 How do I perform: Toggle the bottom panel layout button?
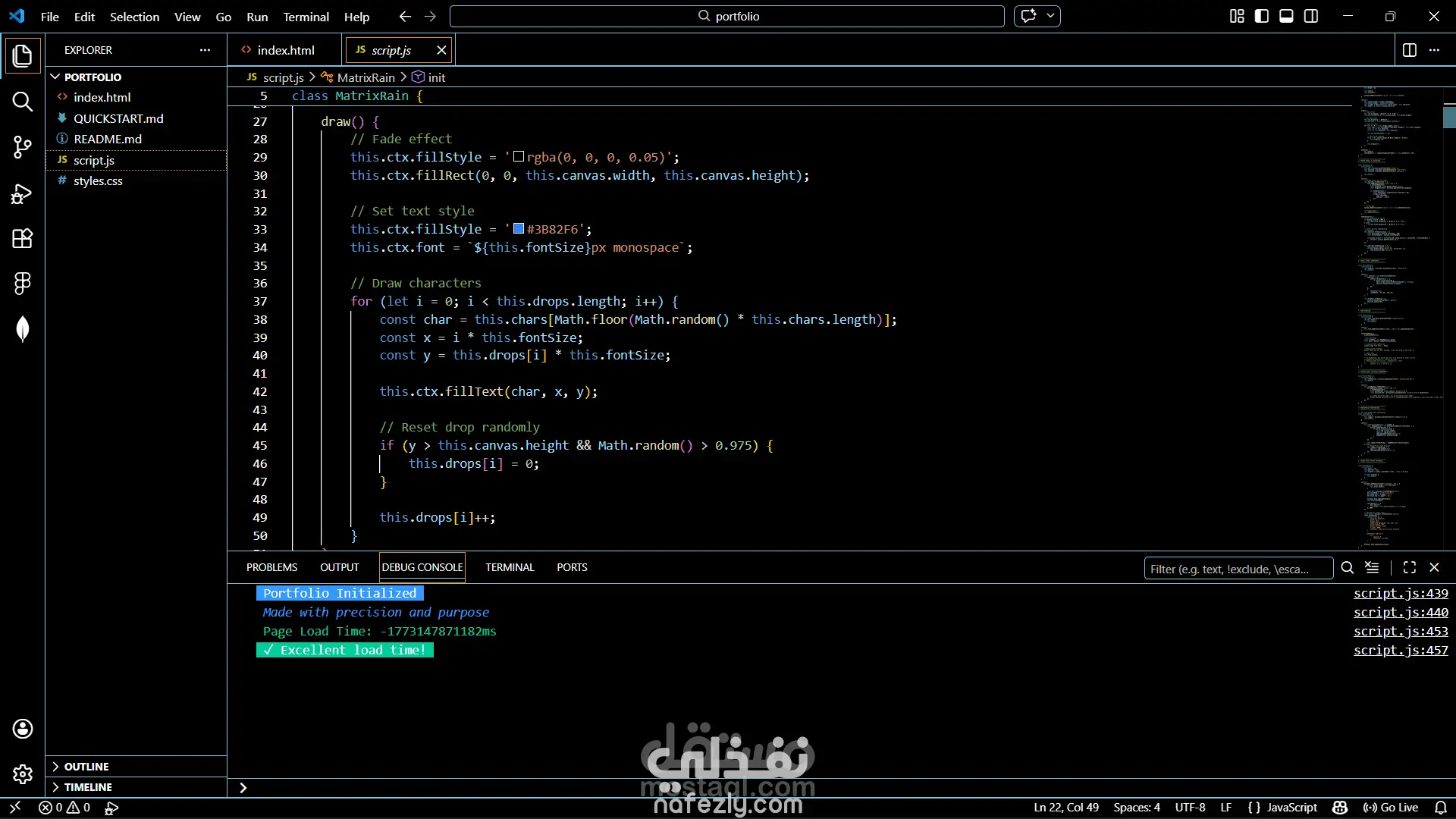(x=1286, y=17)
